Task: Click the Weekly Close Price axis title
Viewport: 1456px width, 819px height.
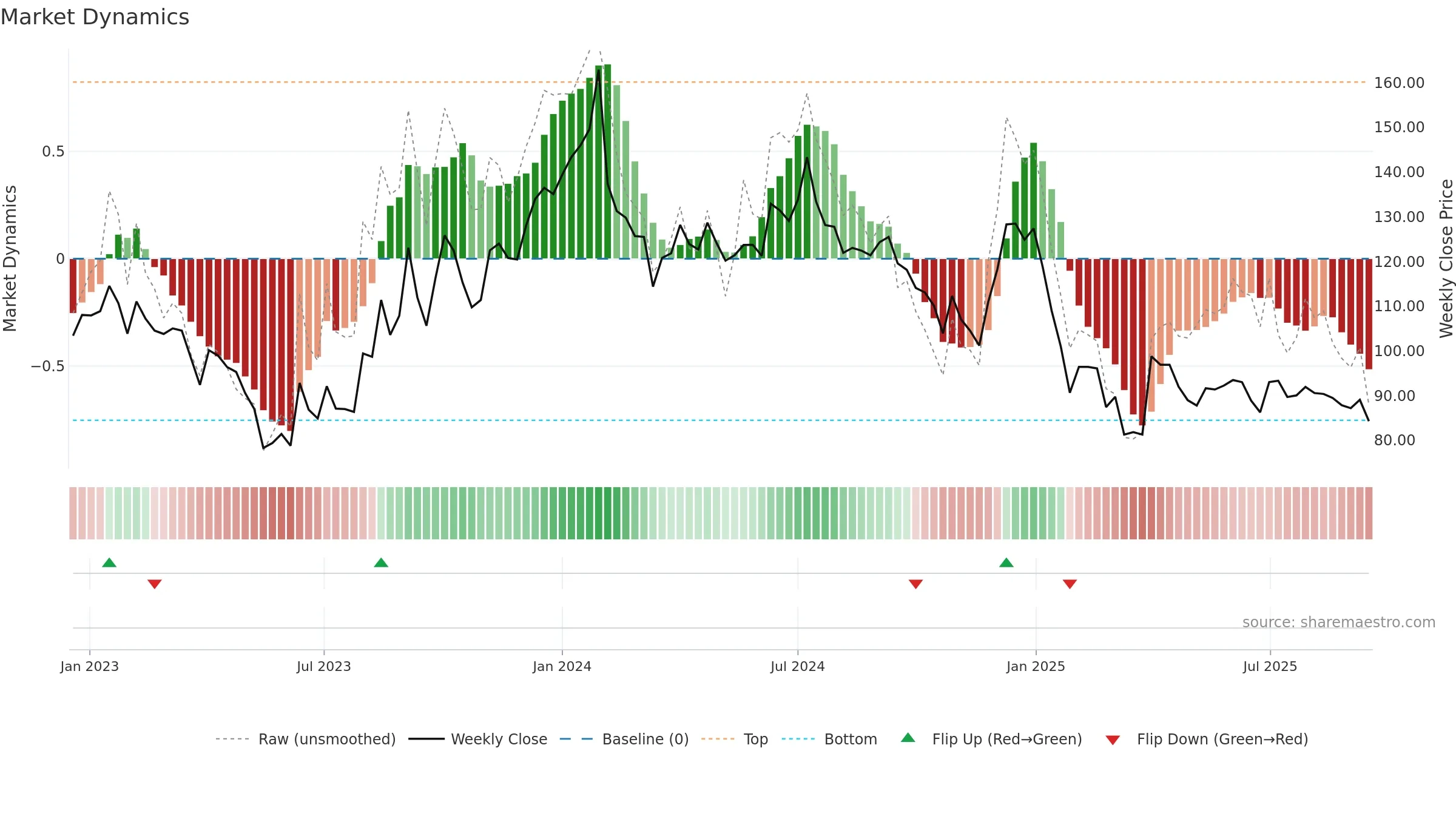Action: [1446, 258]
